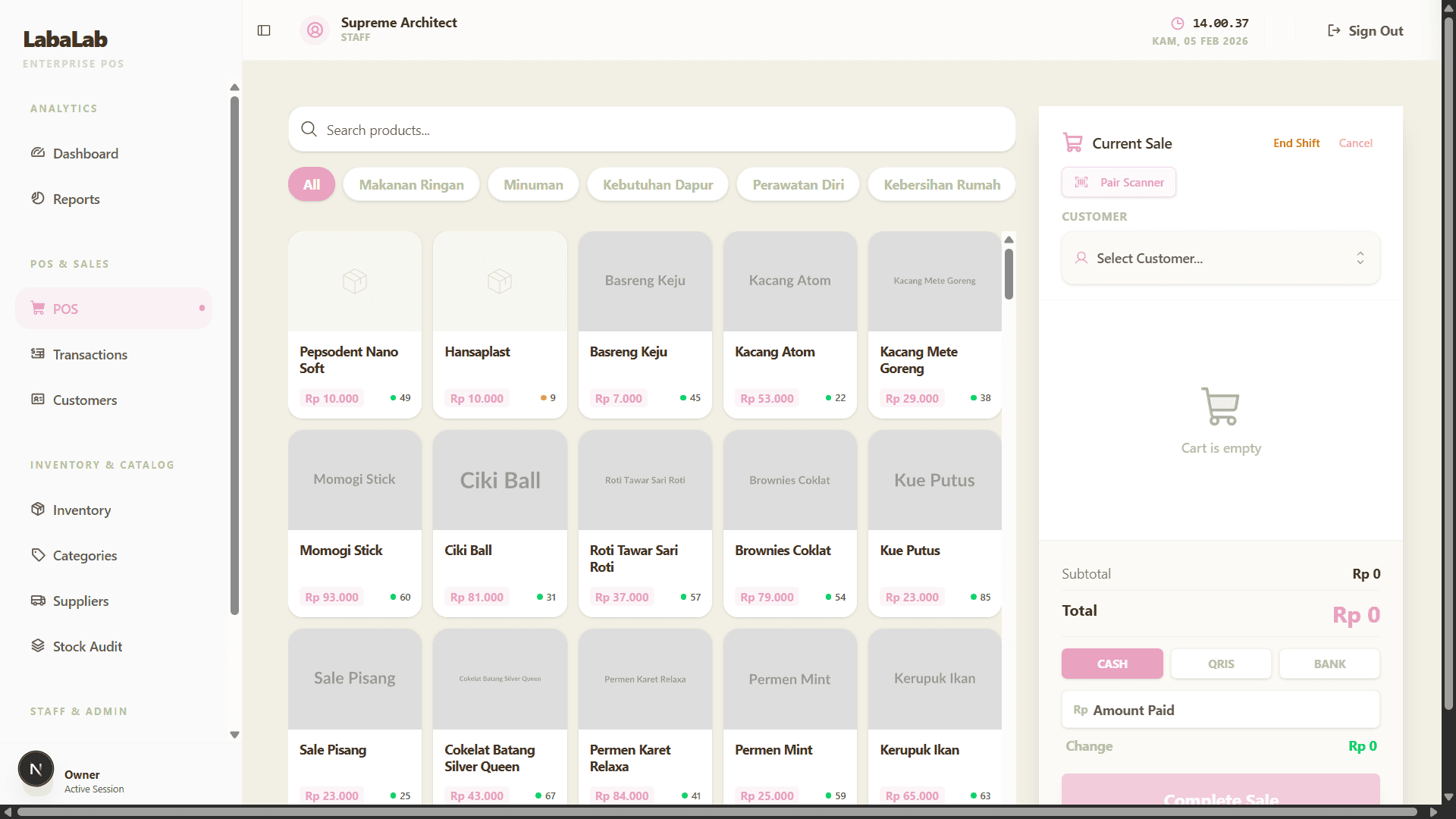This screenshot has width=1456, height=819.
Task: Add Basreng Keju to the cart
Action: pos(645,325)
